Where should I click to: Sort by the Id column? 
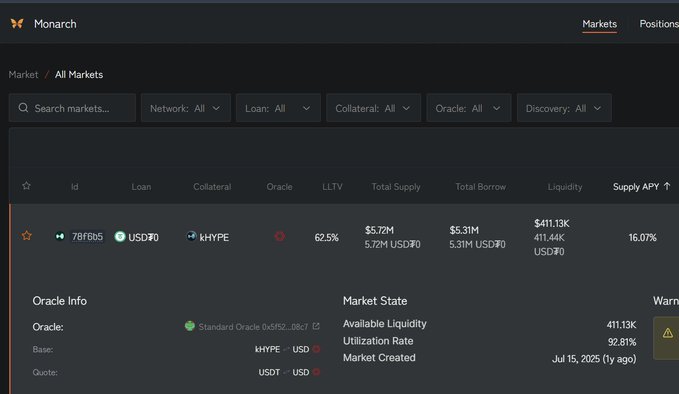coord(74,187)
